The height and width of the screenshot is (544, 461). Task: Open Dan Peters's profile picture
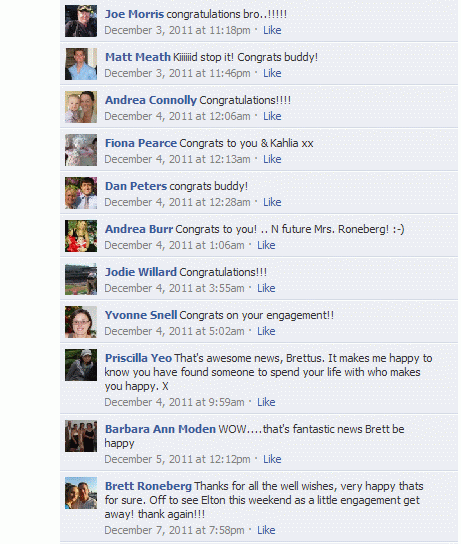click(81, 193)
